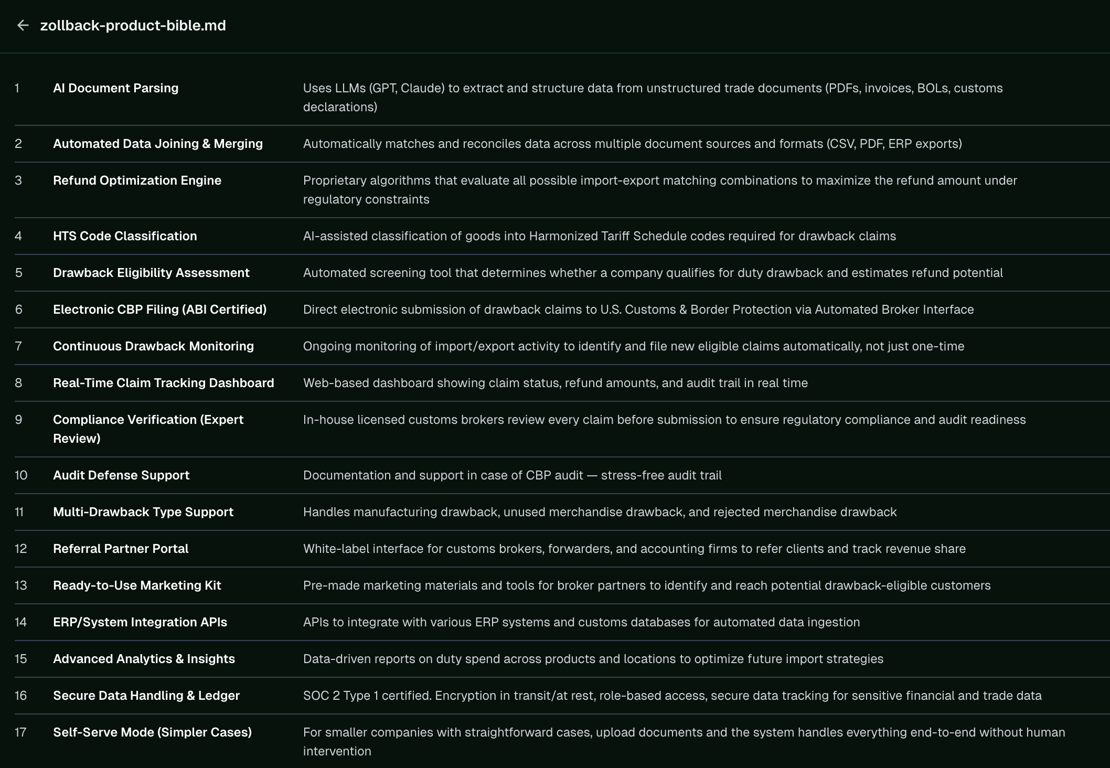1110x768 pixels.
Task: Select the Referral Partner Portal feature
Action: point(121,549)
